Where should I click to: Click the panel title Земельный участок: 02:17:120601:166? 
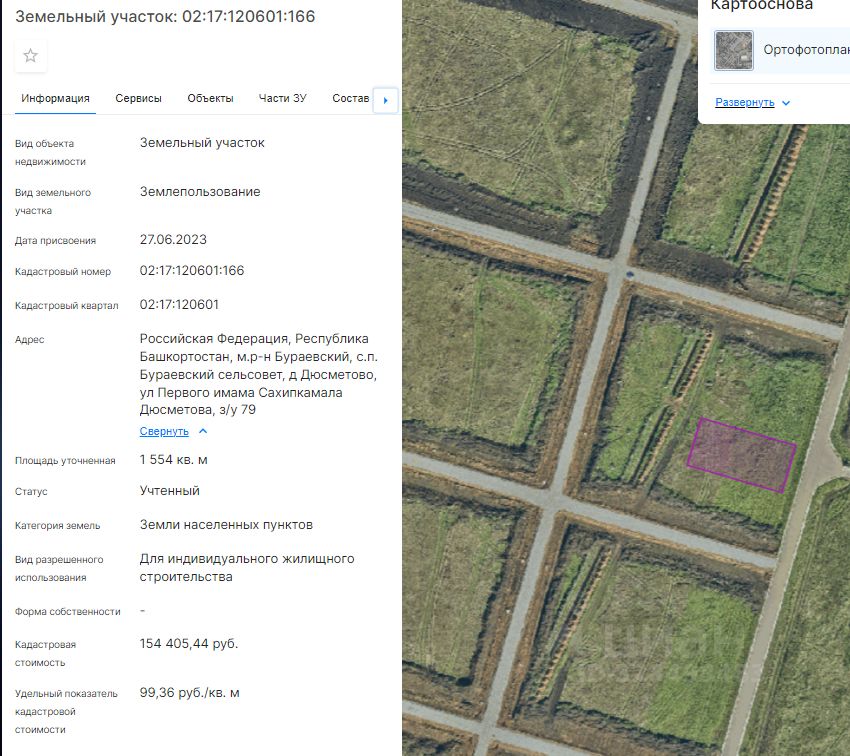[x=165, y=16]
